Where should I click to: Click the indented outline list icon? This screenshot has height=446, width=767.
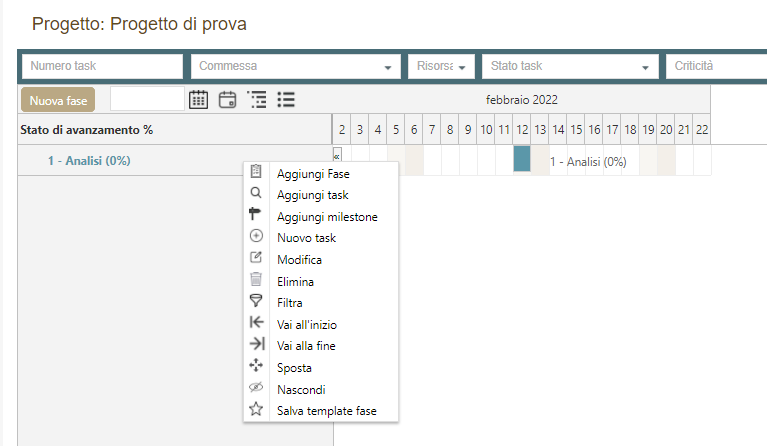(257, 100)
